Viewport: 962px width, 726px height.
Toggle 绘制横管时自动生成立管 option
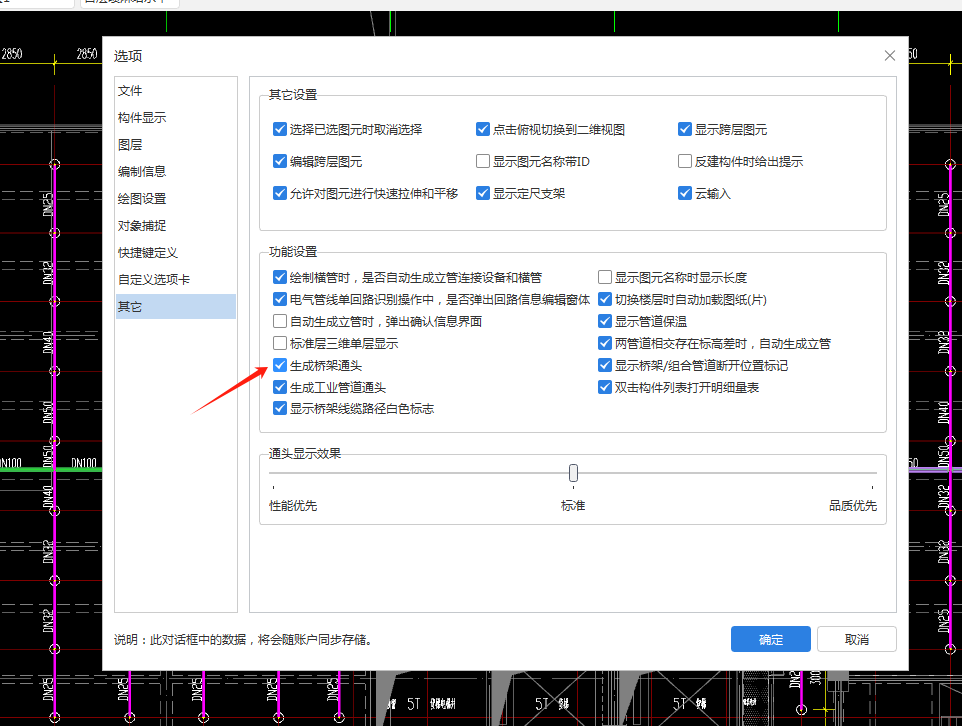pos(280,277)
